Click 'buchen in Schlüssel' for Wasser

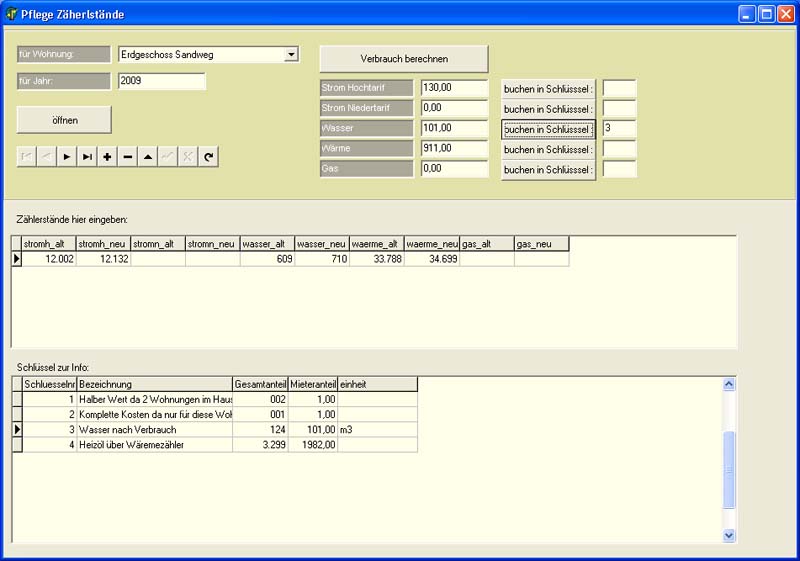548,130
